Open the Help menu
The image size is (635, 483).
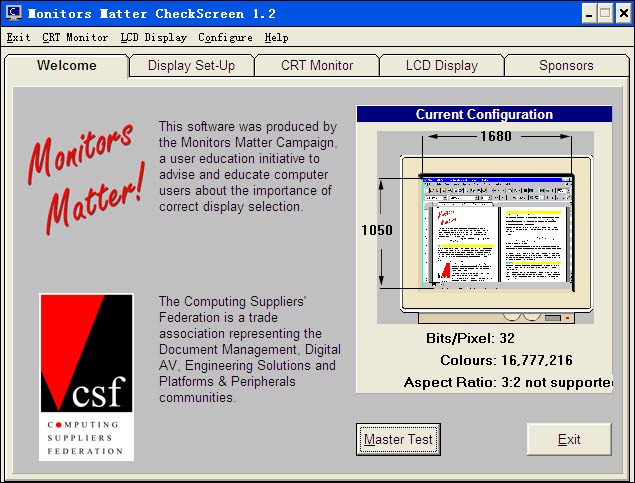point(277,38)
